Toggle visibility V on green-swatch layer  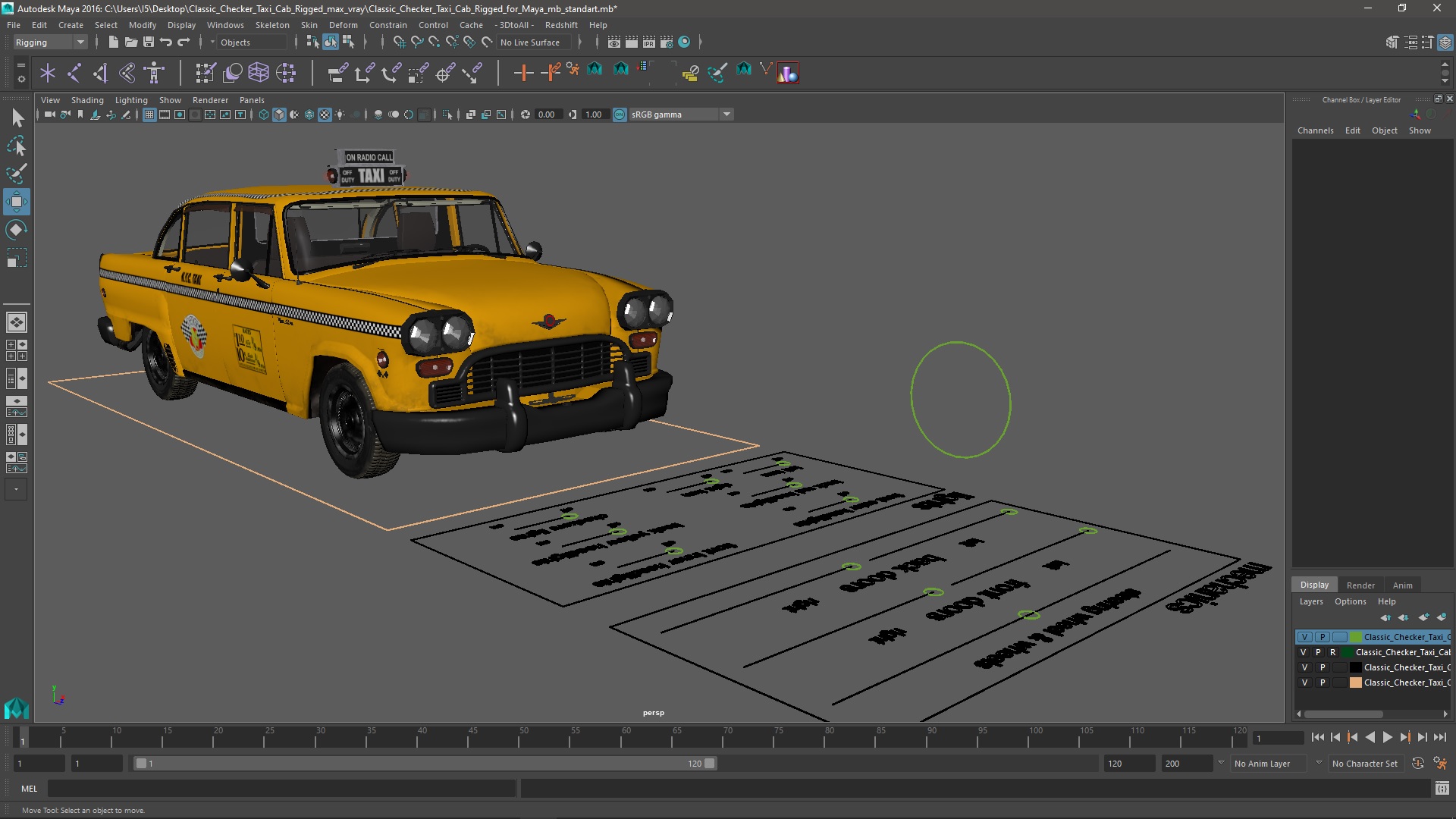(x=1304, y=637)
